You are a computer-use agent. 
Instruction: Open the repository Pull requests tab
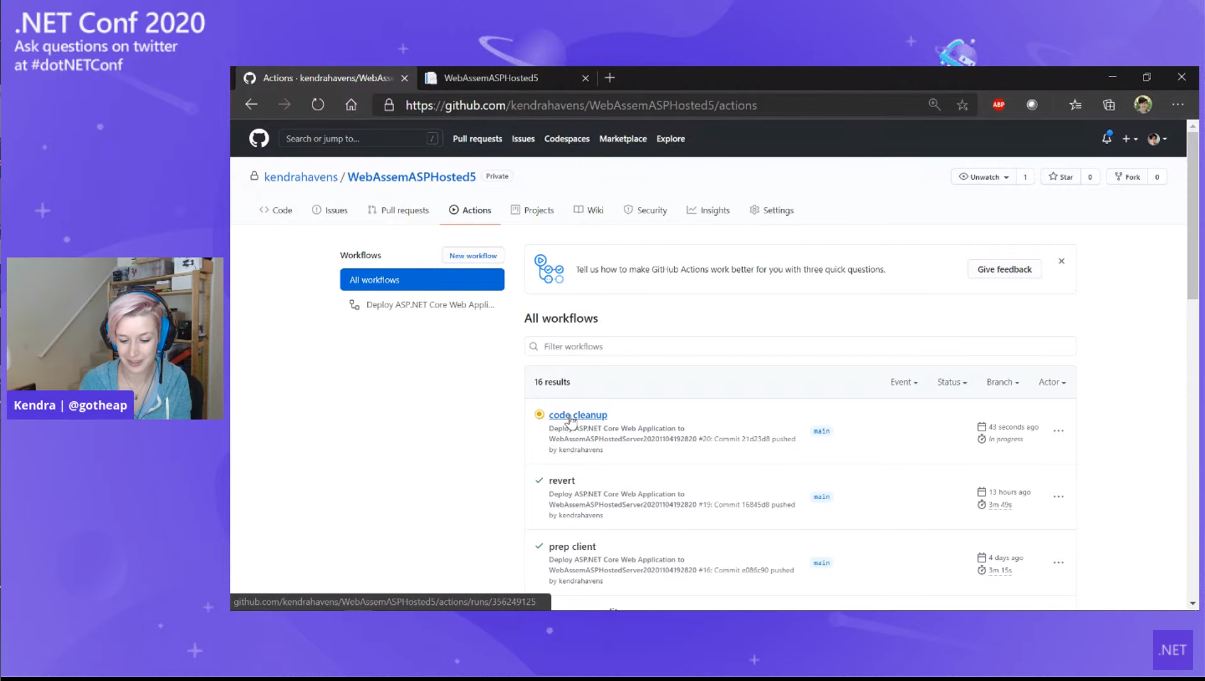398,210
